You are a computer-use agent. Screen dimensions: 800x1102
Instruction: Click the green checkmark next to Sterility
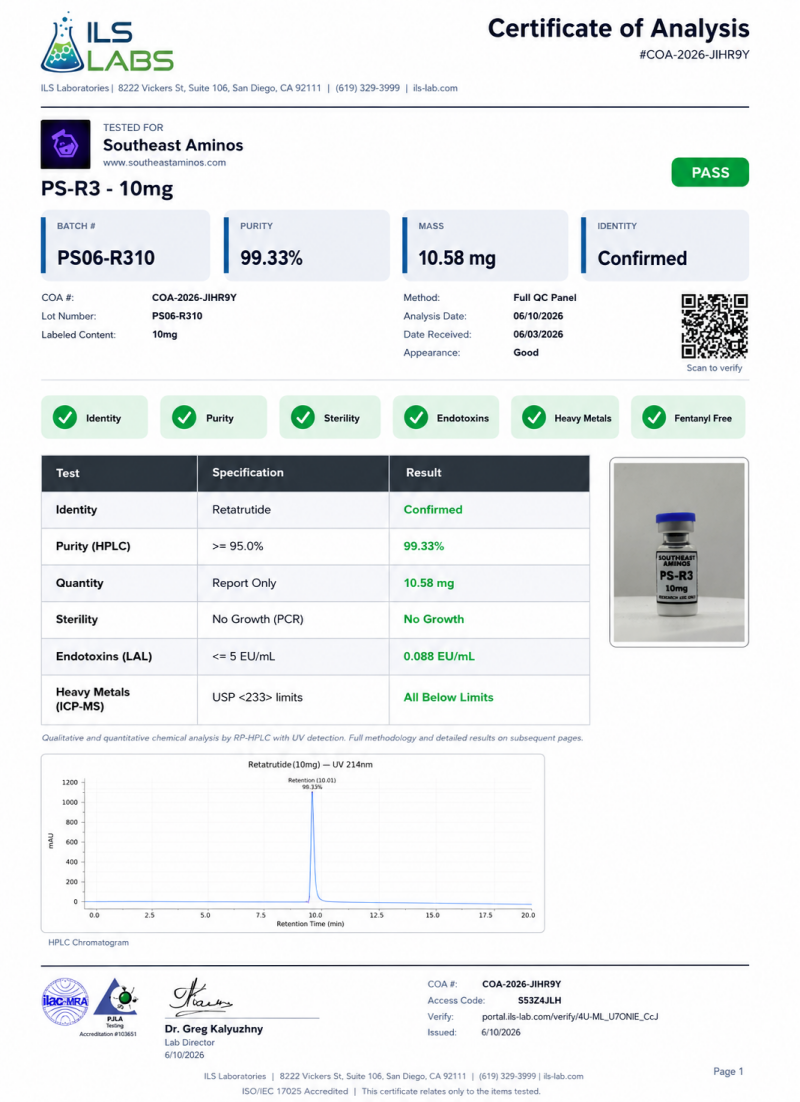click(303, 417)
